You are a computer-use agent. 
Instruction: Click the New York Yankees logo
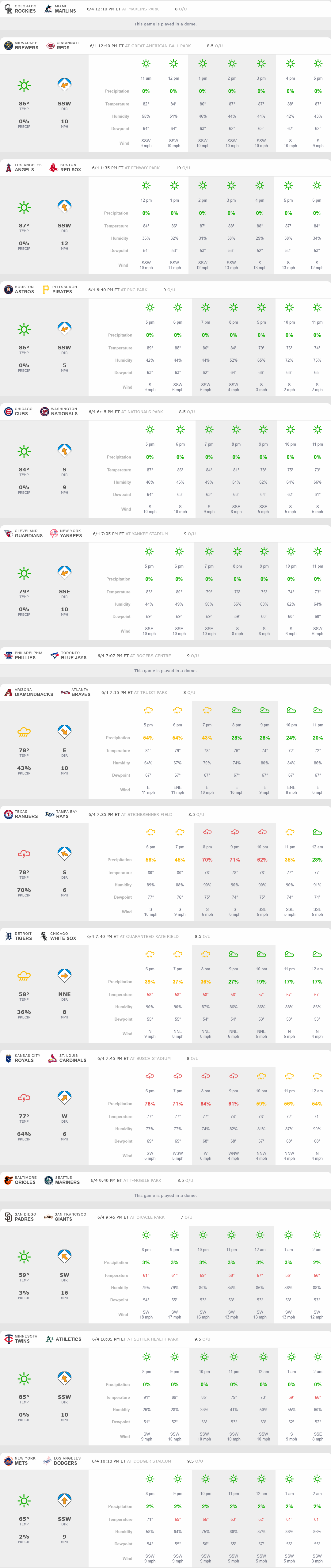[54, 533]
